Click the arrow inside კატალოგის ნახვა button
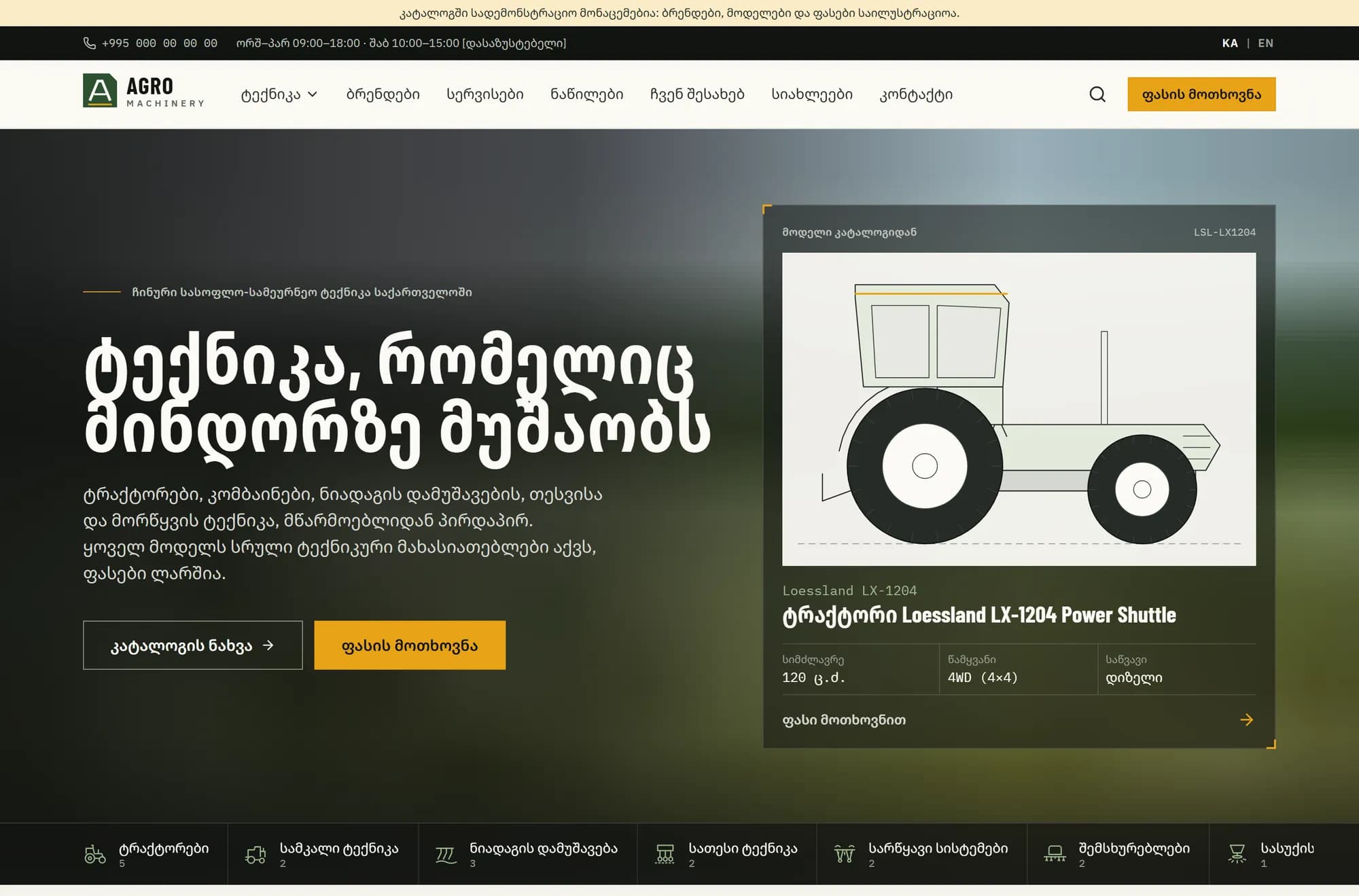The image size is (1359, 896). tap(268, 645)
